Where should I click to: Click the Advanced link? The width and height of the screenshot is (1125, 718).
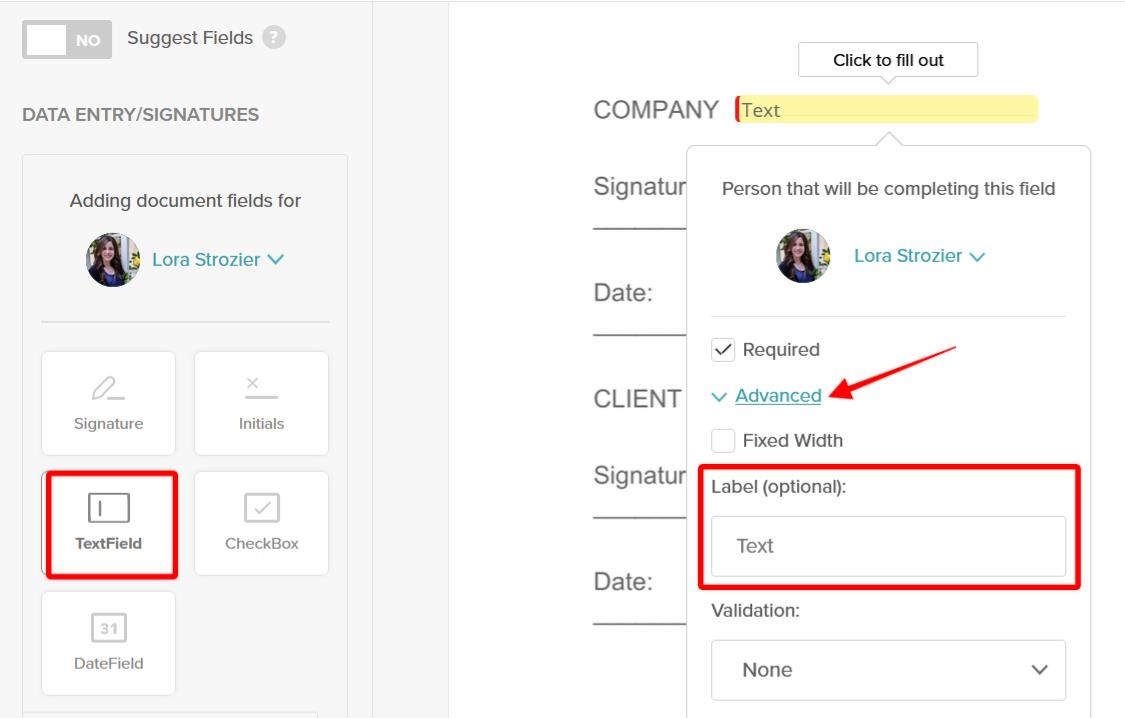(778, 396)
